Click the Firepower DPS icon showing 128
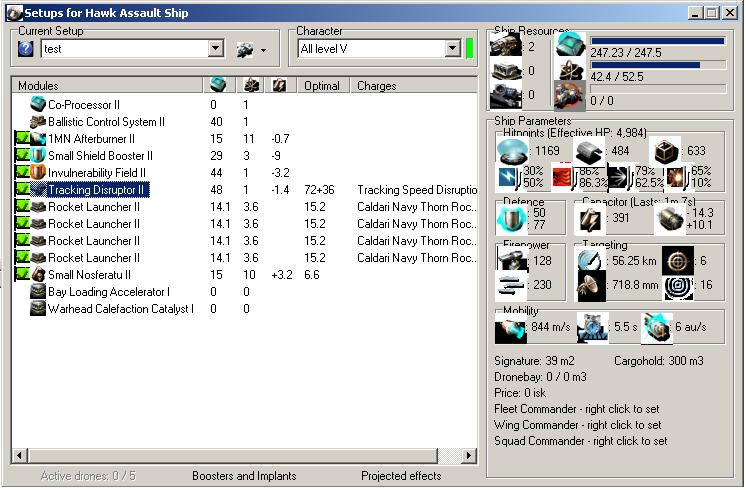 pyautogui.click(x=513, y=260)
